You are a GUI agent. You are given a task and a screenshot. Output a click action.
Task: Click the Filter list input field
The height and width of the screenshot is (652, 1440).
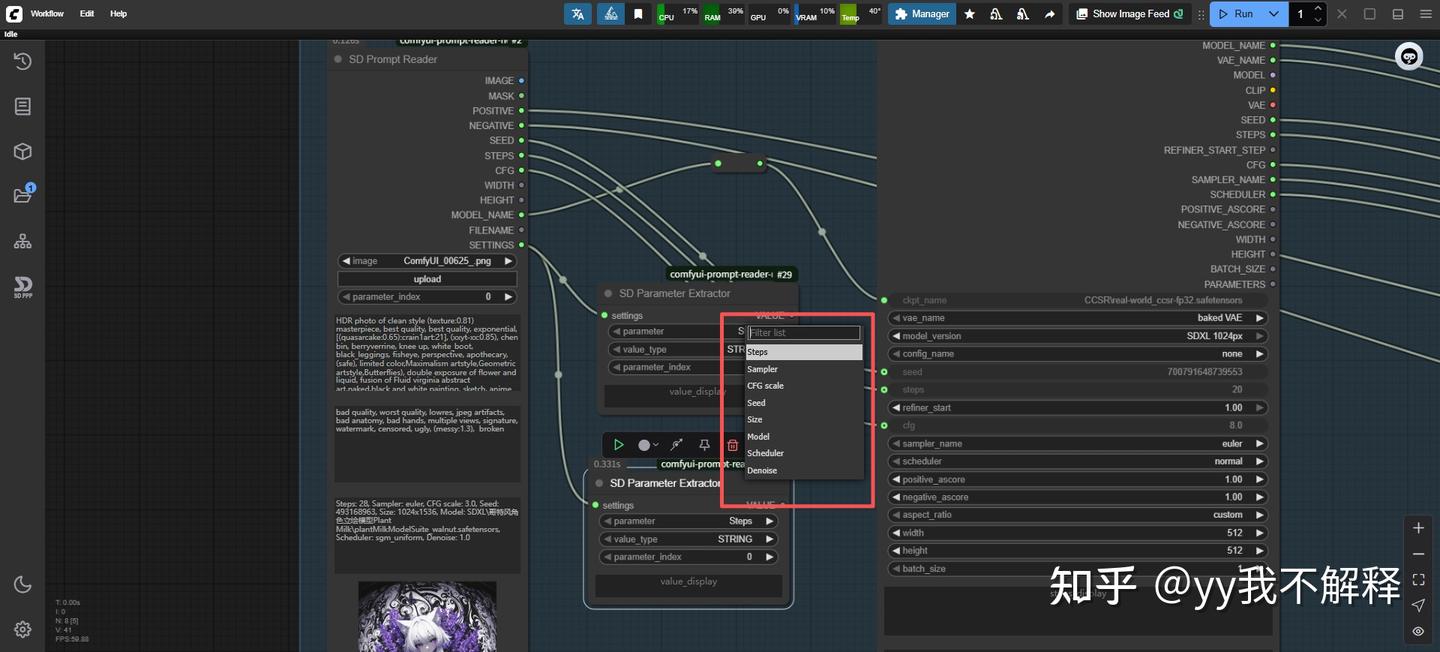803,333
